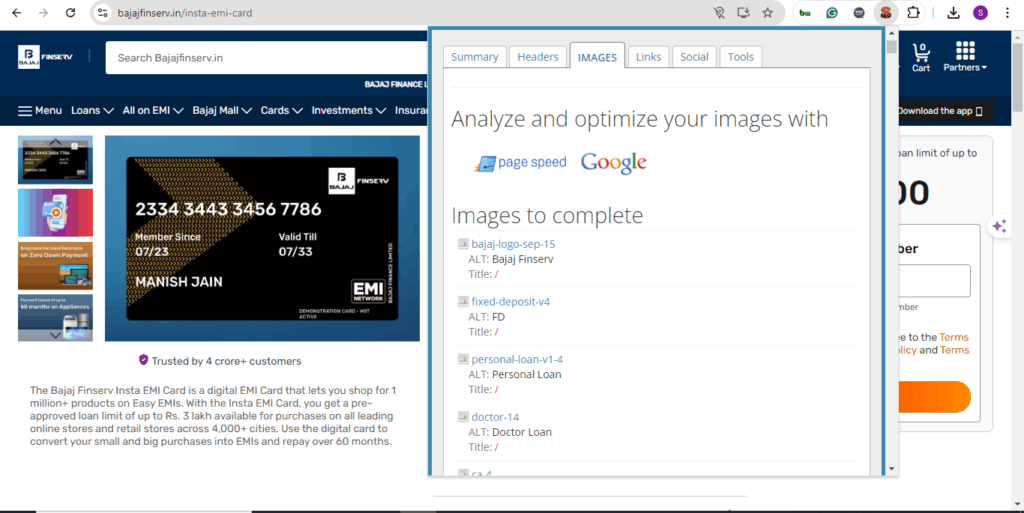Viewport: 1024px width, 513px height.
Task: Open site information icon in address bar
Action: click(x=103, y=12)
